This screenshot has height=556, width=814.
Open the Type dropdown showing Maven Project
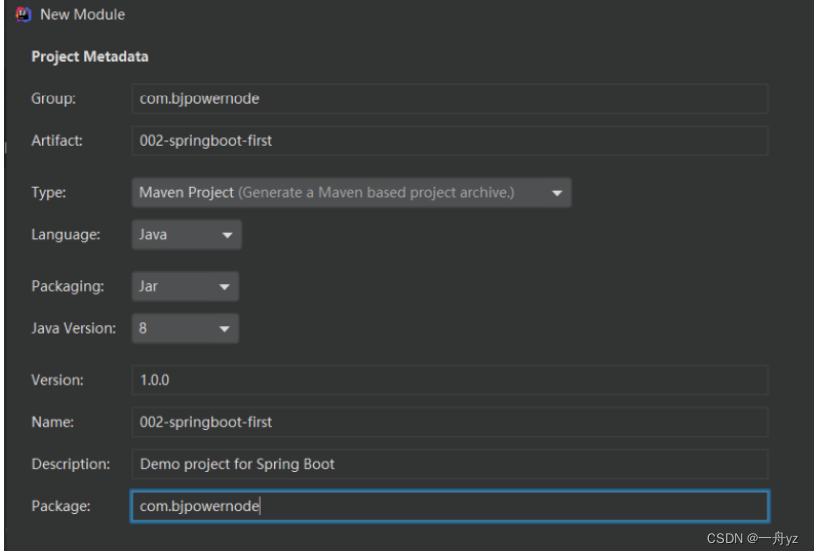point(351,193)
